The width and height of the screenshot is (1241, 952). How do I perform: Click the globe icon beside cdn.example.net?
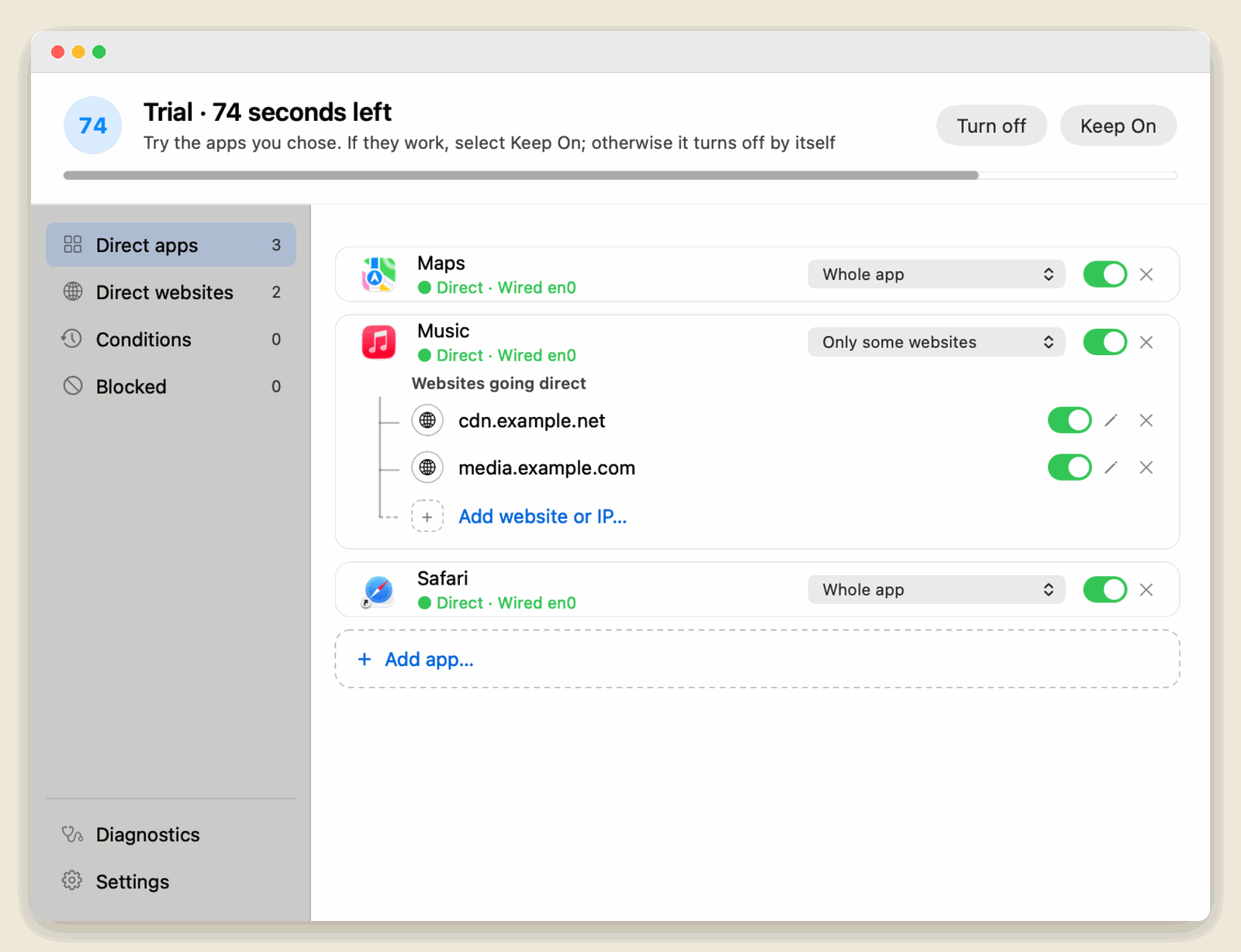point(427,420)
